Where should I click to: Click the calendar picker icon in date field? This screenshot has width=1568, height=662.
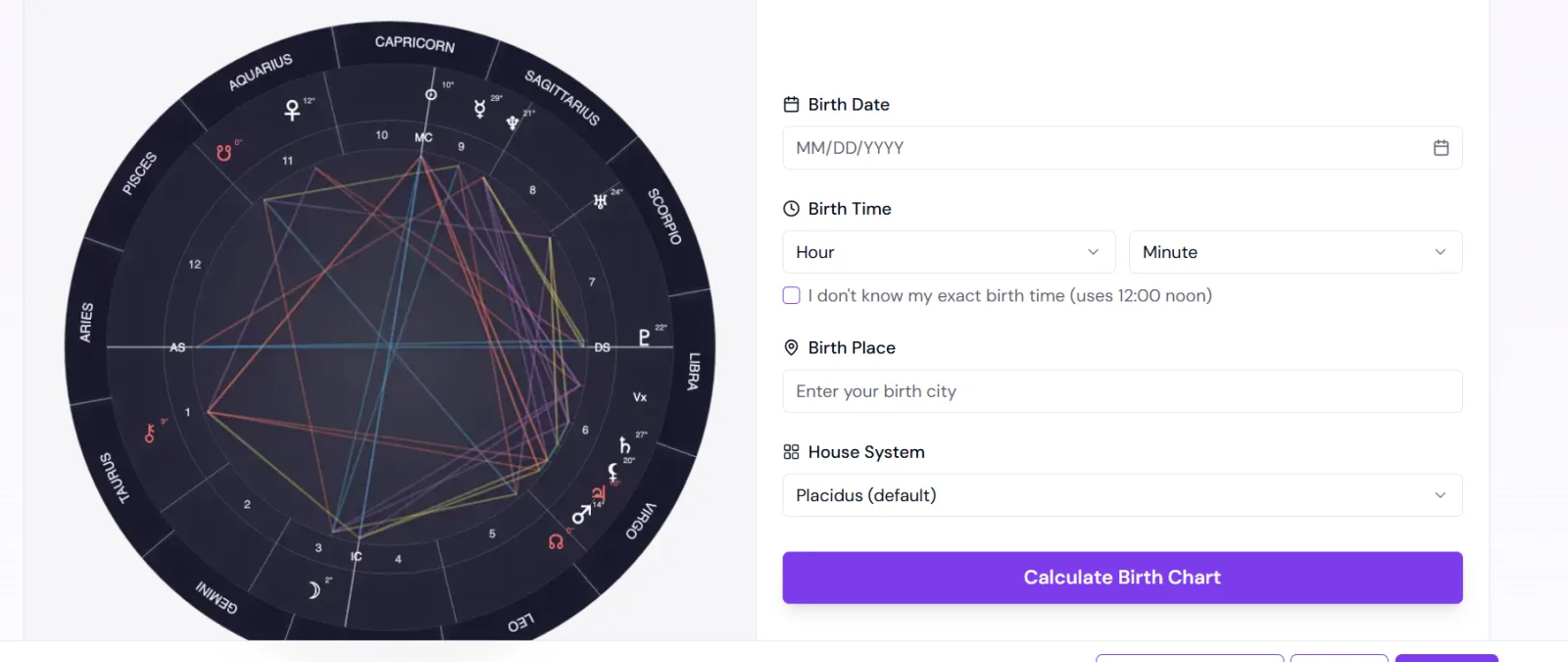(x=1441, y=148)
